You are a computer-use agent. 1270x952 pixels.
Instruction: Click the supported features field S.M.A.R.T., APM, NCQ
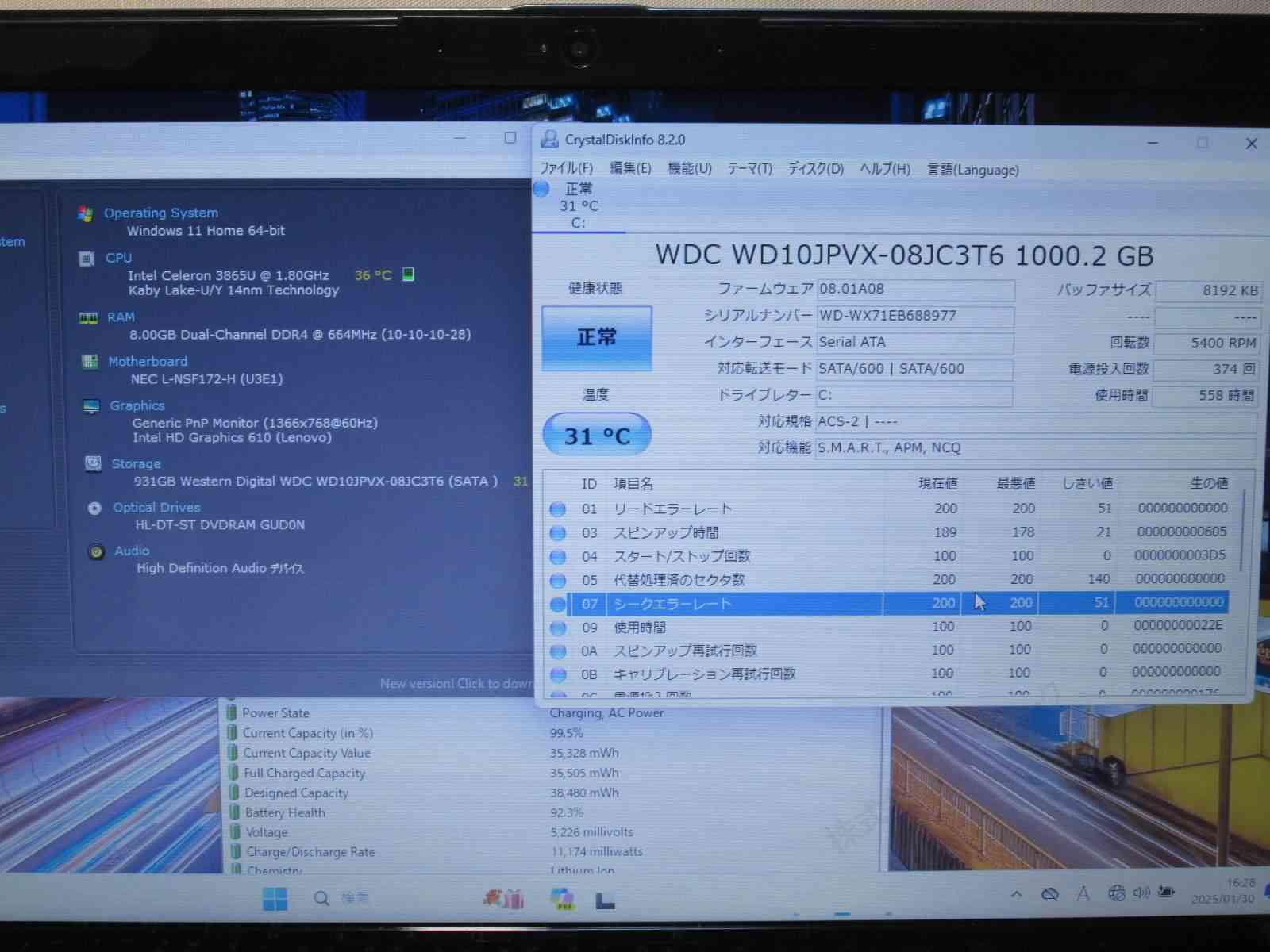click(x=1036, y=448)
